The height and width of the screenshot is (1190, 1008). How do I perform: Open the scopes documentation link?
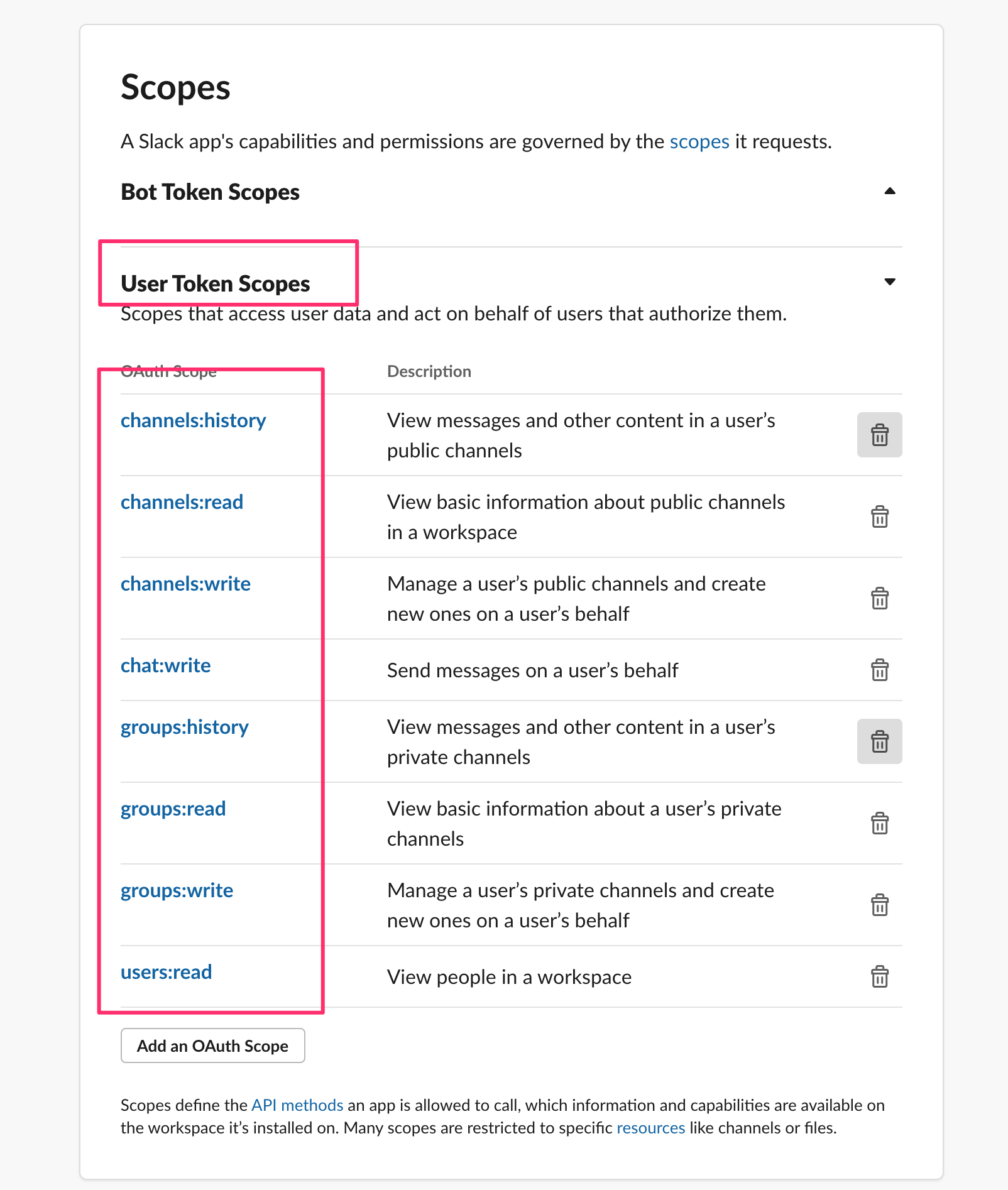(699, 142)
